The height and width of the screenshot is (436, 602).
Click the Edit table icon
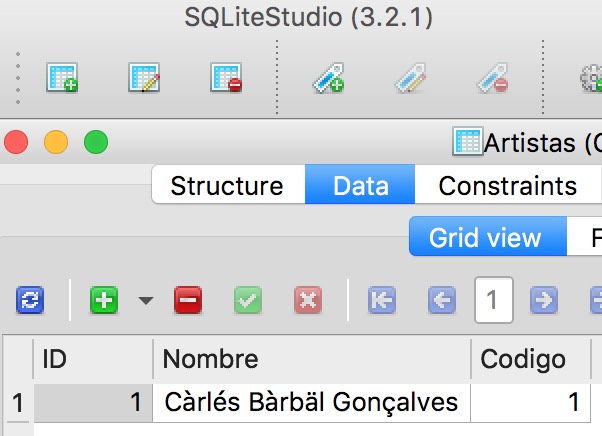(x=145, y=79)
